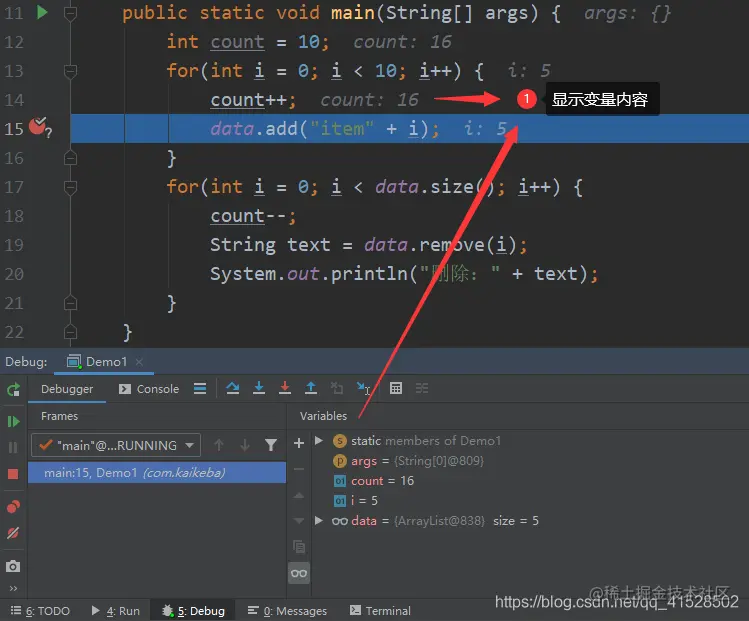The height and width of the screenshot is (621, 749).
Task: Expand static members of Demo1 node
Action: tap(319, 440)
